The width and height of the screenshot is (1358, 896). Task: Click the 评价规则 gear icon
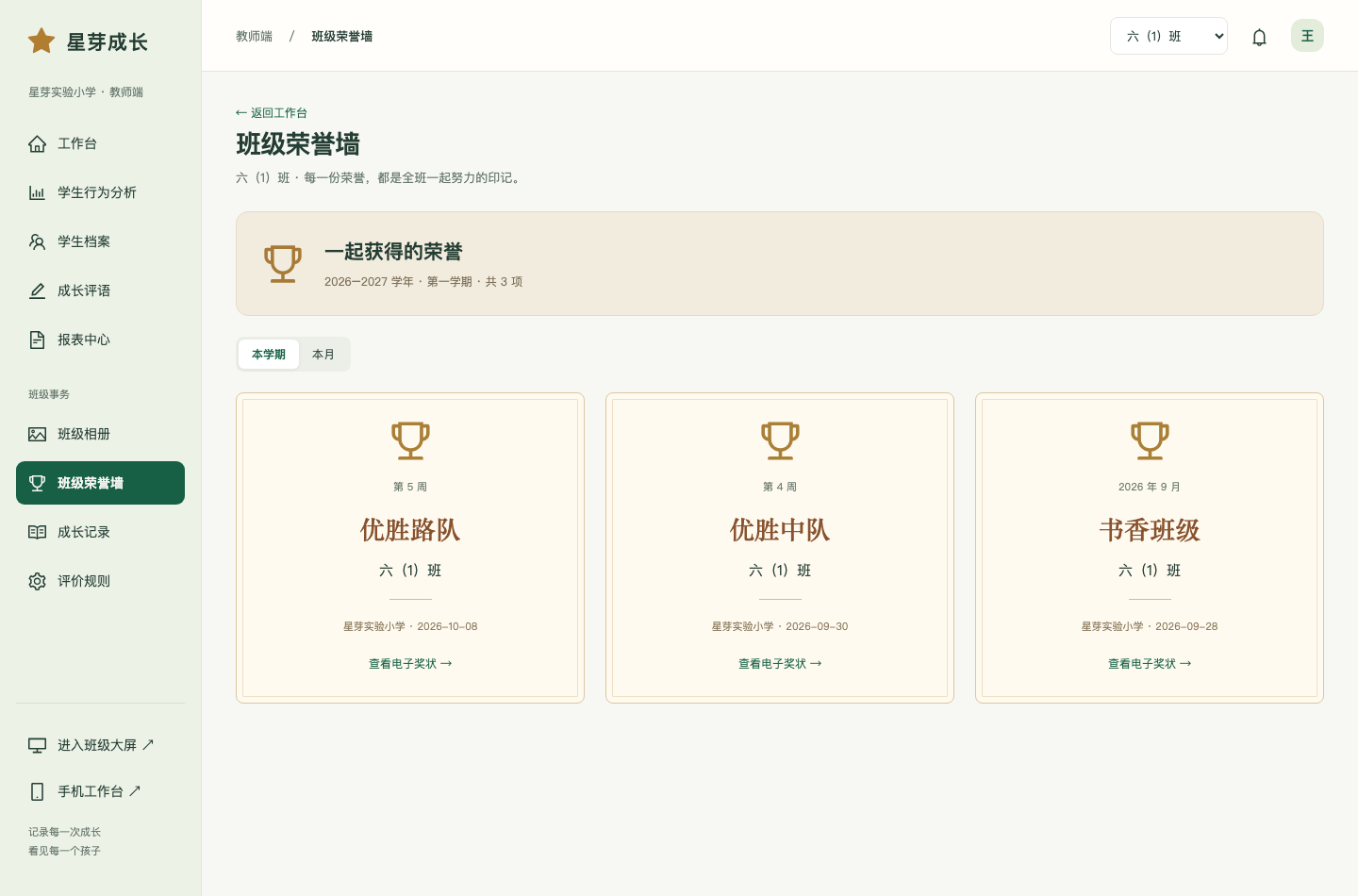37,581
